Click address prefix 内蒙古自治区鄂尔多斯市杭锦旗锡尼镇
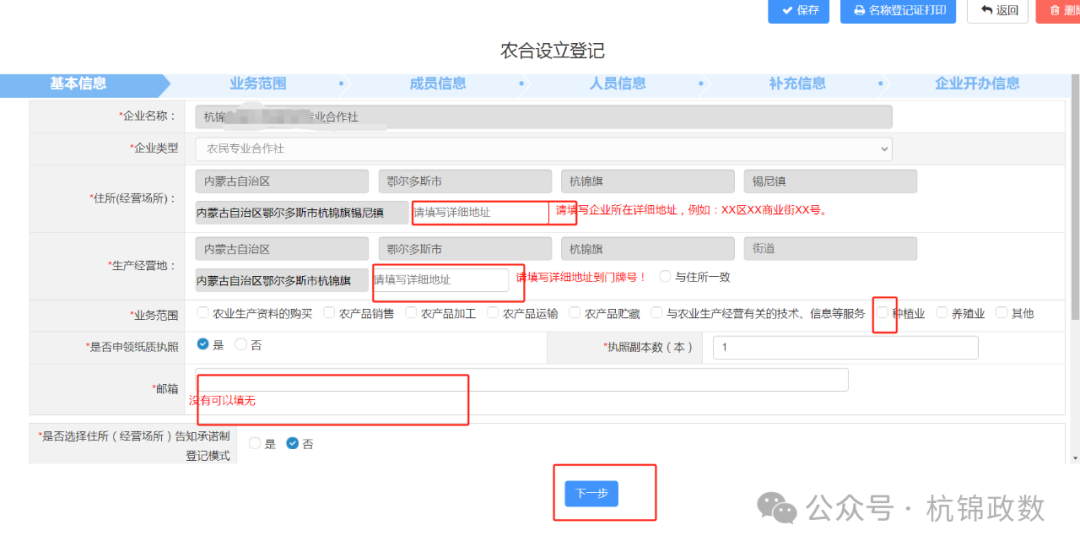This screenshot has height=552, width=1080. tap(302, 213)
